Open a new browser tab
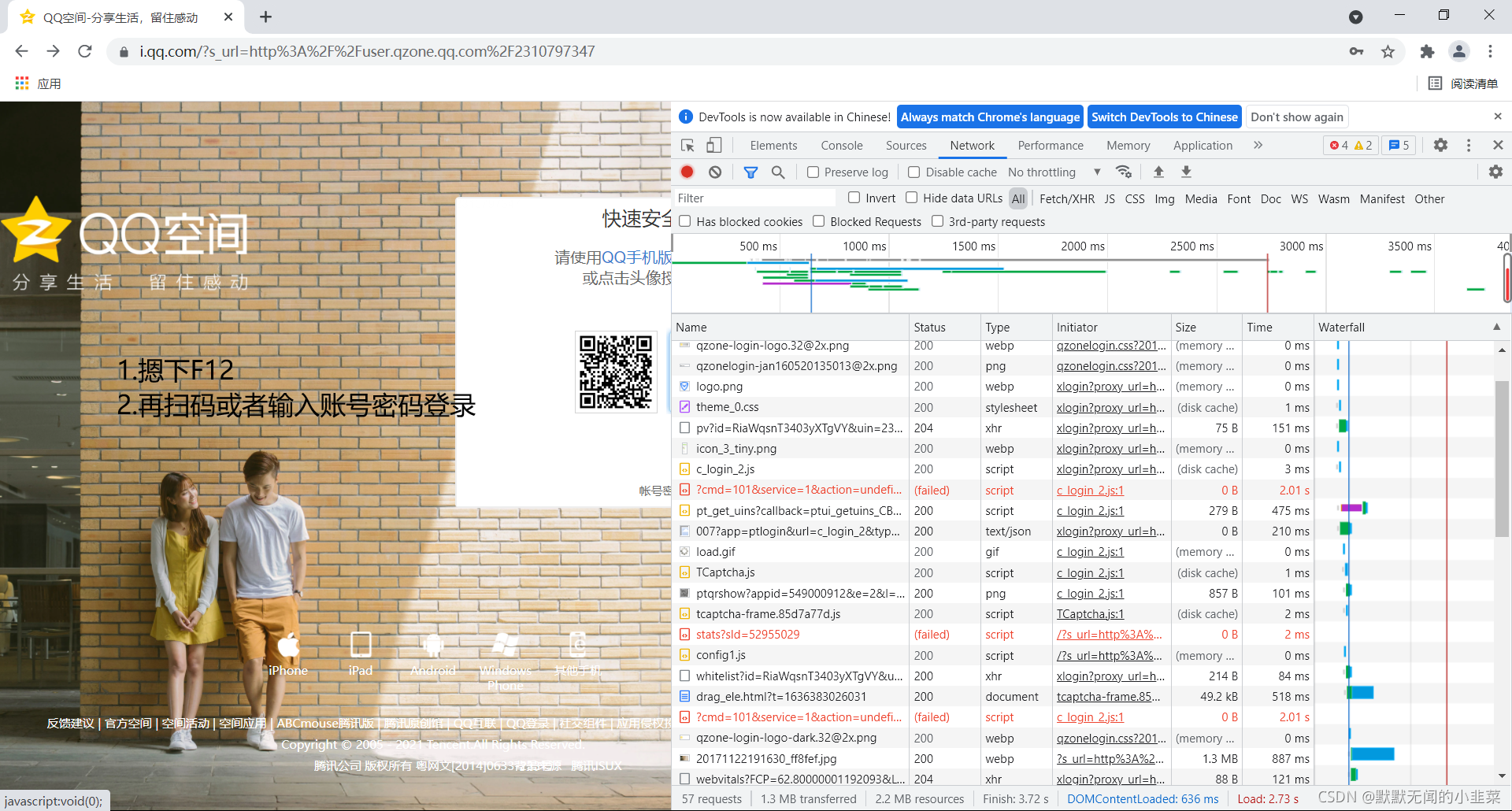Screen dimensions: 1512x811 click(265, 17)
